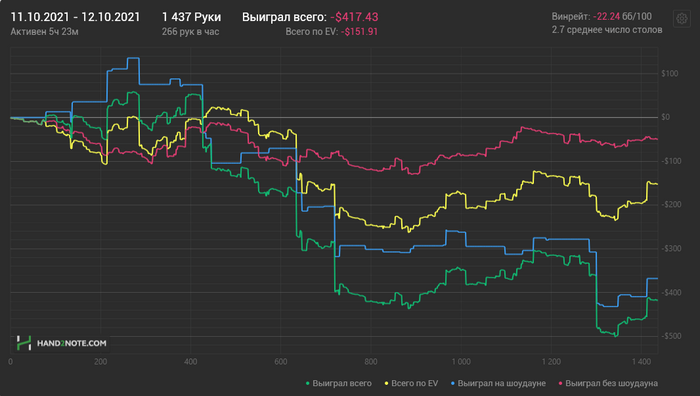Click the -$400 y-axis label

tap(670, 292)
